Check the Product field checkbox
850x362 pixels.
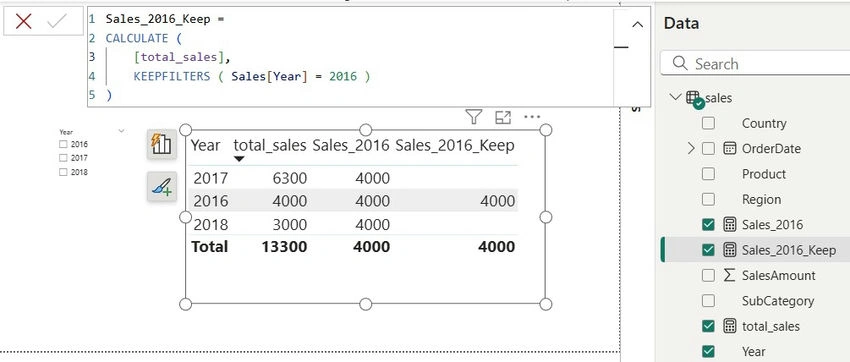click(x=708, y=174)
